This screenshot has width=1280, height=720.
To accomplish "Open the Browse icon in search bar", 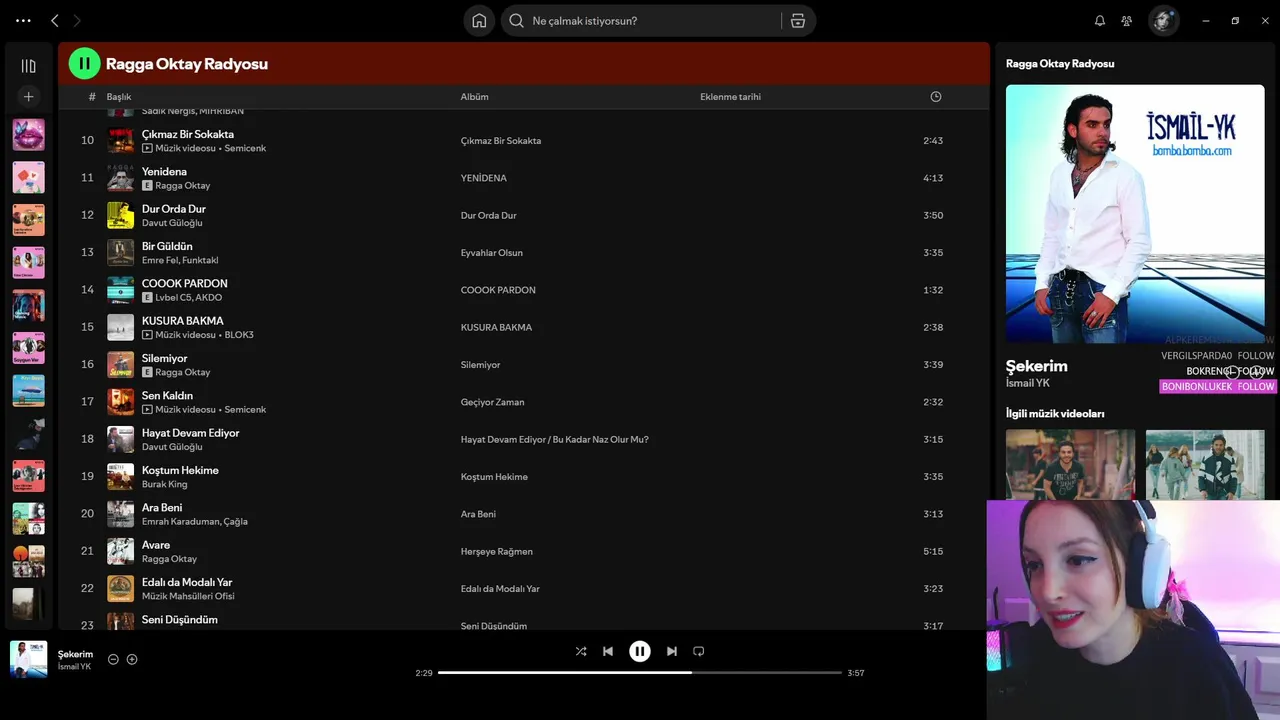I will point(798,20).
